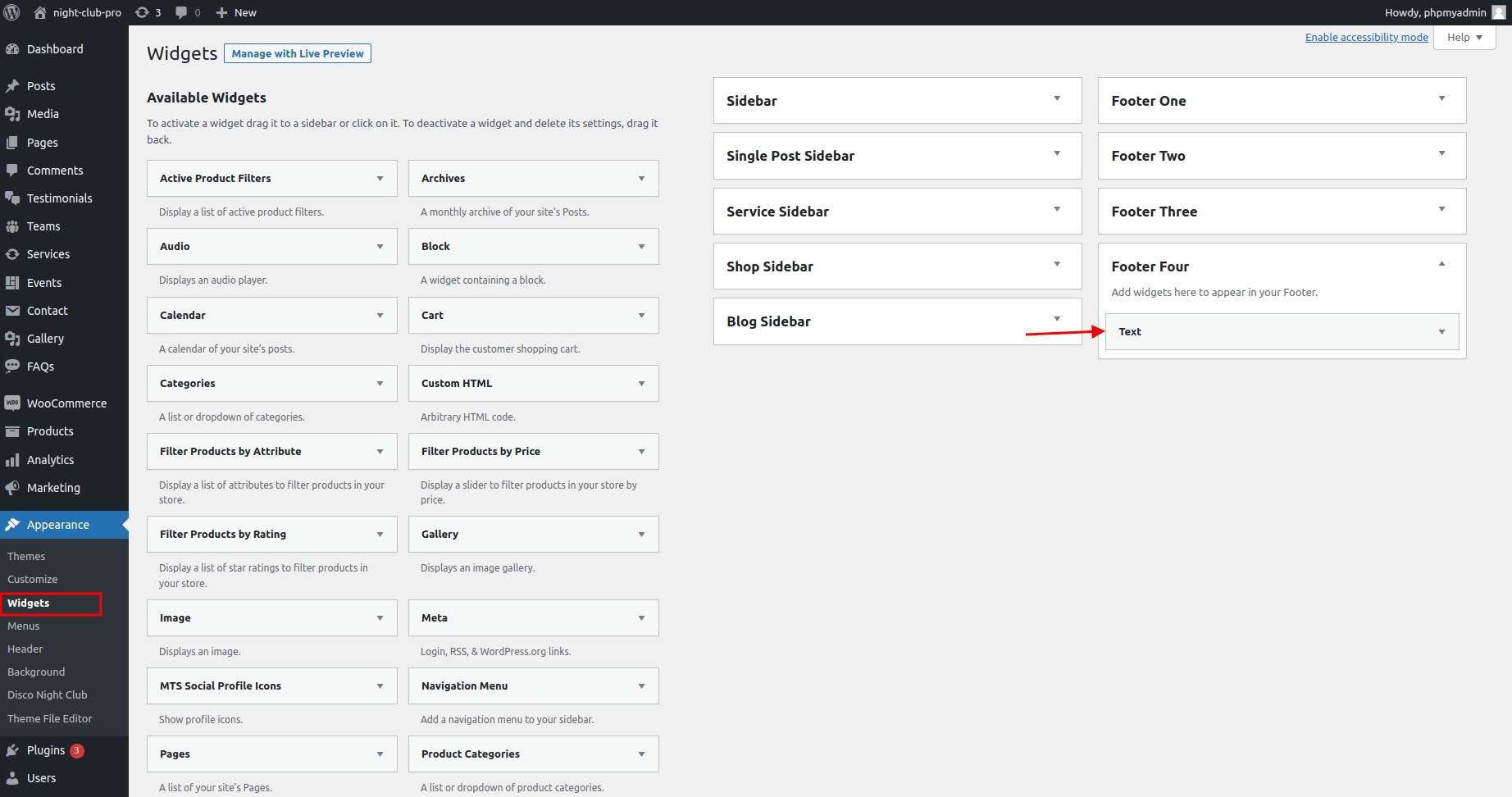Image resolution: width=1512 pixels, height=797 pixels.
Task: Expand the Shop Sidebar widget area
Action: coord(1057,264)
